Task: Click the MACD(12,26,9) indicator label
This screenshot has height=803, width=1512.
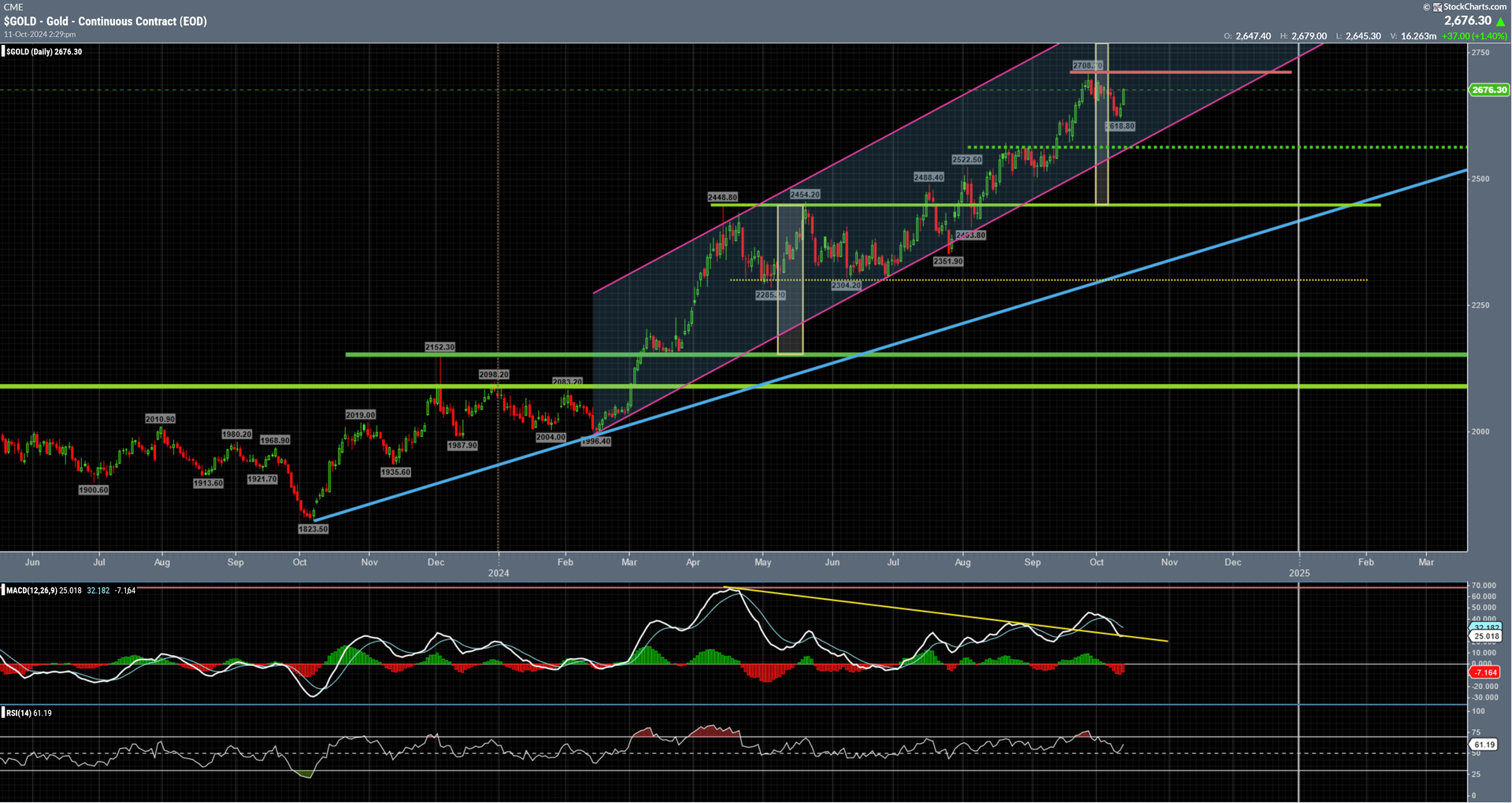Action: (x=31, y=590)
